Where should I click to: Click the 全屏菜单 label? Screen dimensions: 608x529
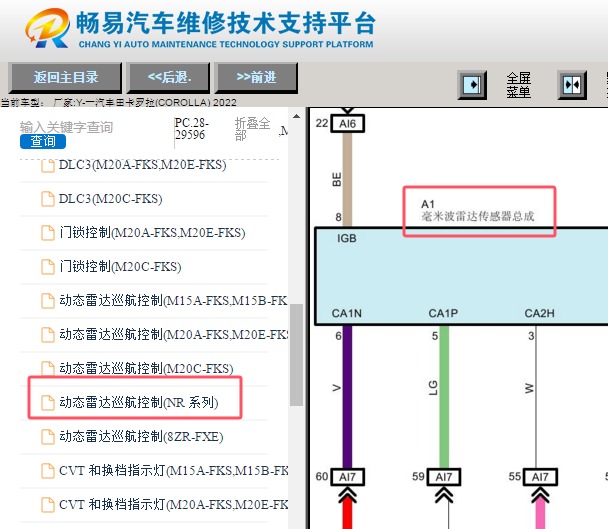(518, 85)
